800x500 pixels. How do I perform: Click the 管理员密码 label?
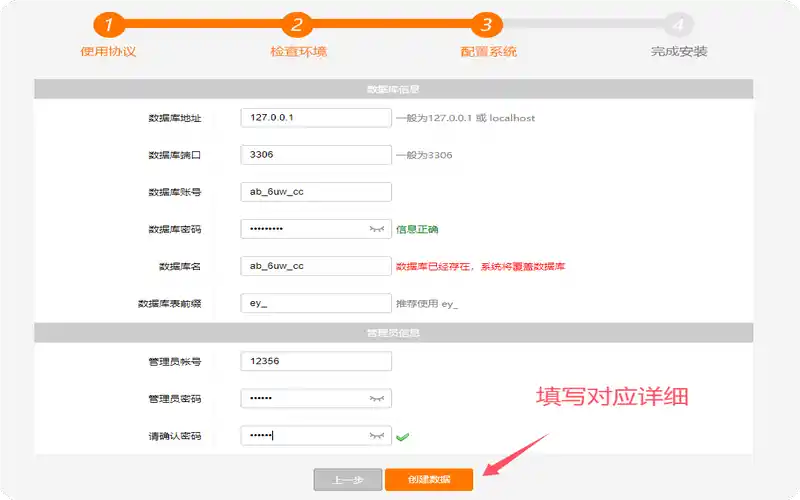[x=174, y=399]
